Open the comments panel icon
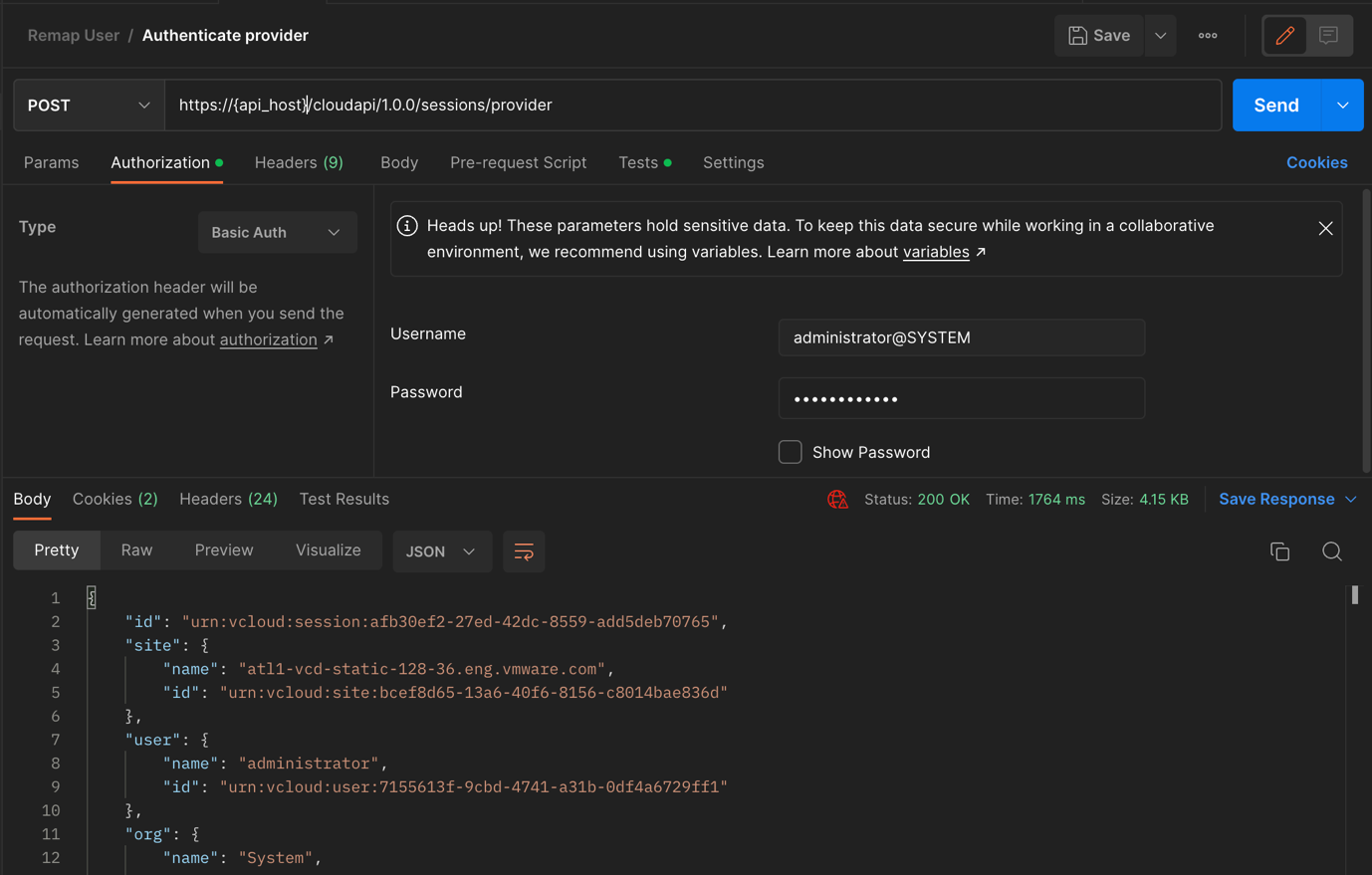The width and height of the screenshot is (1372, 875). click(x=1328, y=36)
